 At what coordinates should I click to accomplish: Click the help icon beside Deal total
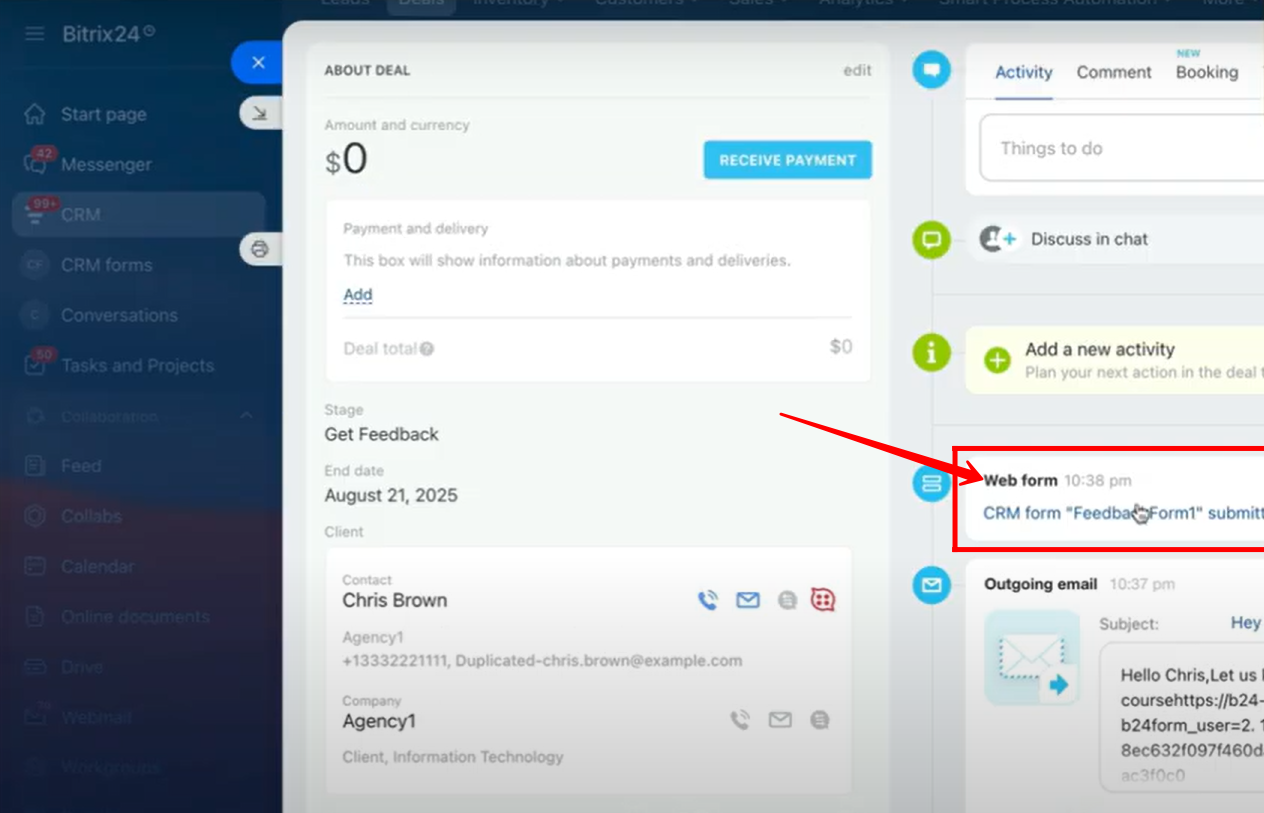point(427,349)
